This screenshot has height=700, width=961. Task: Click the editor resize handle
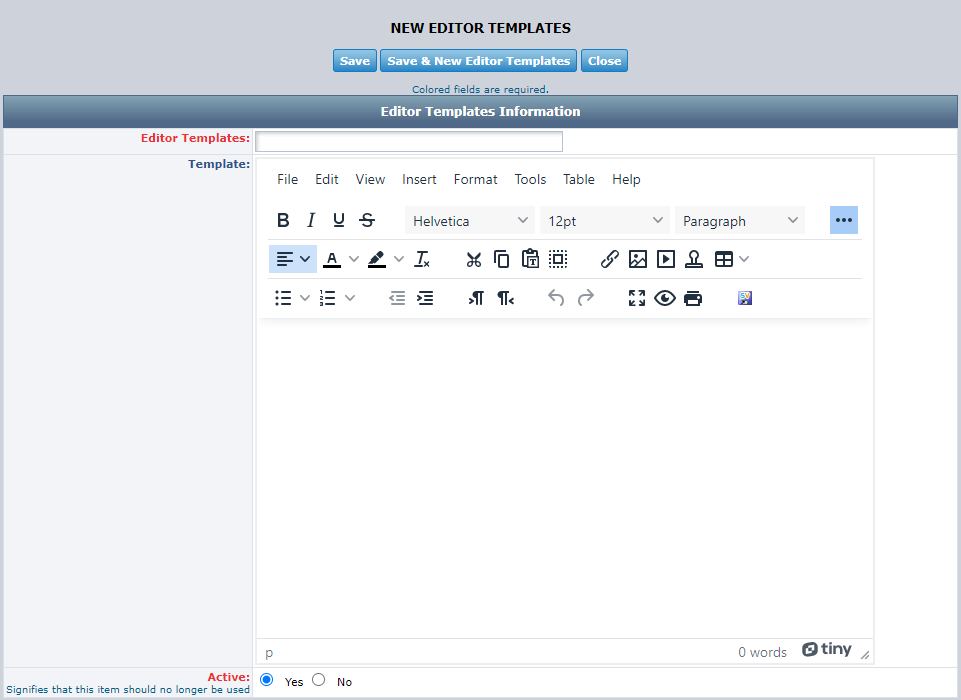(x=865, y=655)
